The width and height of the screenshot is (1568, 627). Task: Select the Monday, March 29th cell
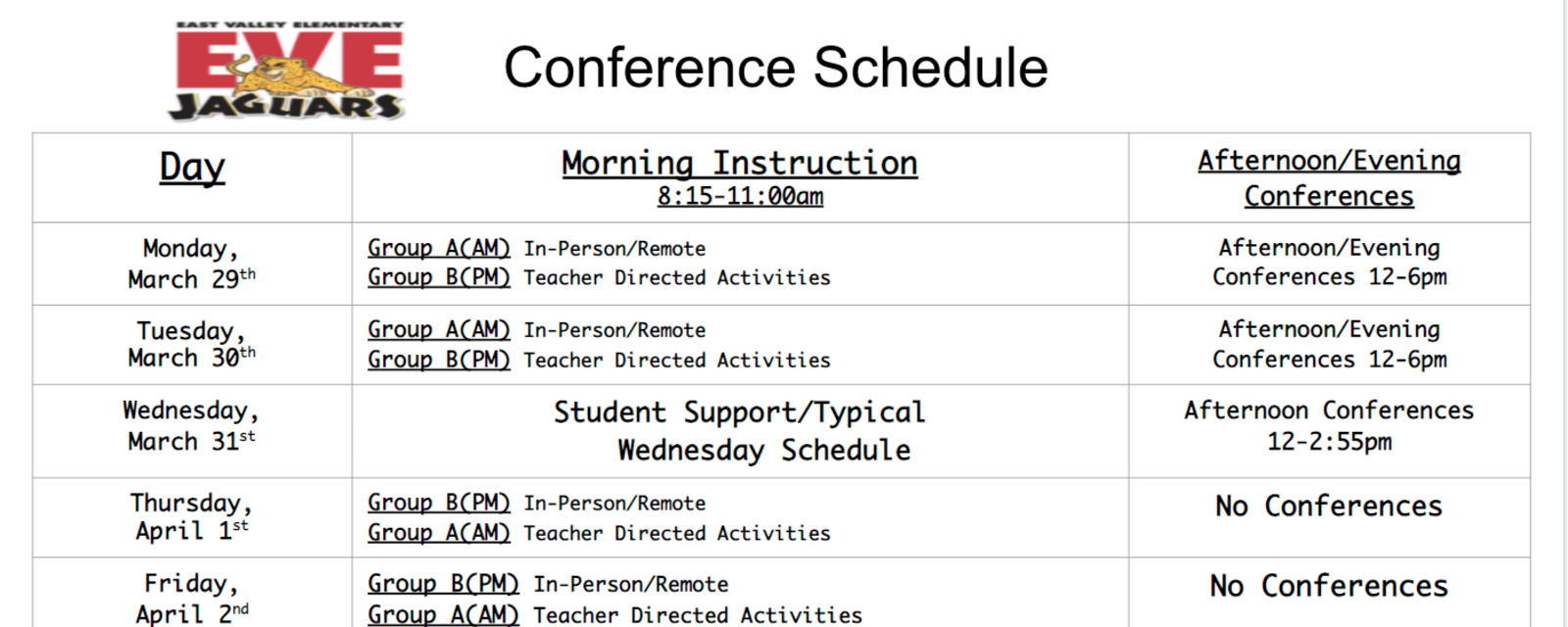coord(191,264)
